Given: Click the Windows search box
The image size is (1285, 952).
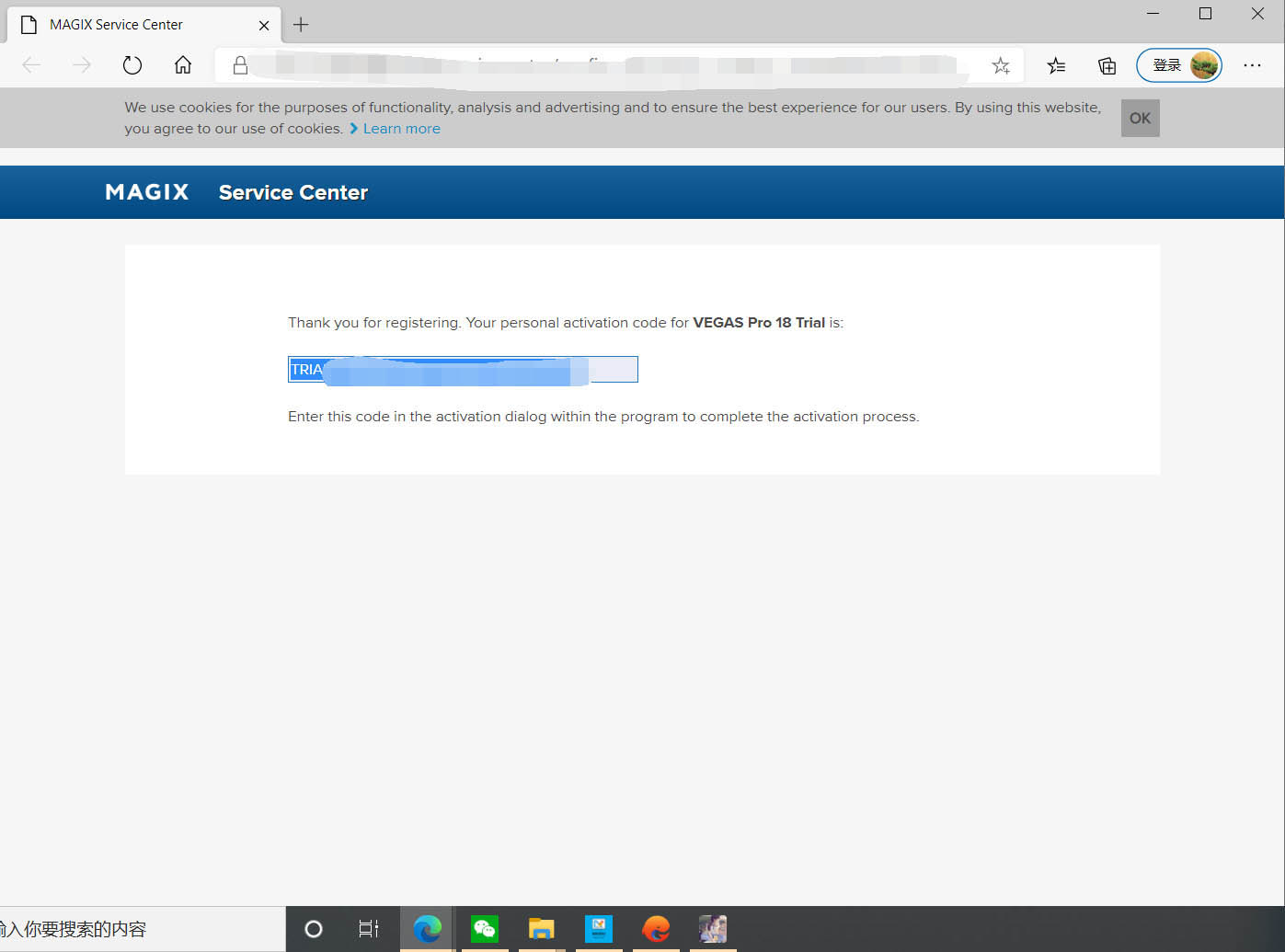Looking at the screenshot, I should click(x=143, y=929).
